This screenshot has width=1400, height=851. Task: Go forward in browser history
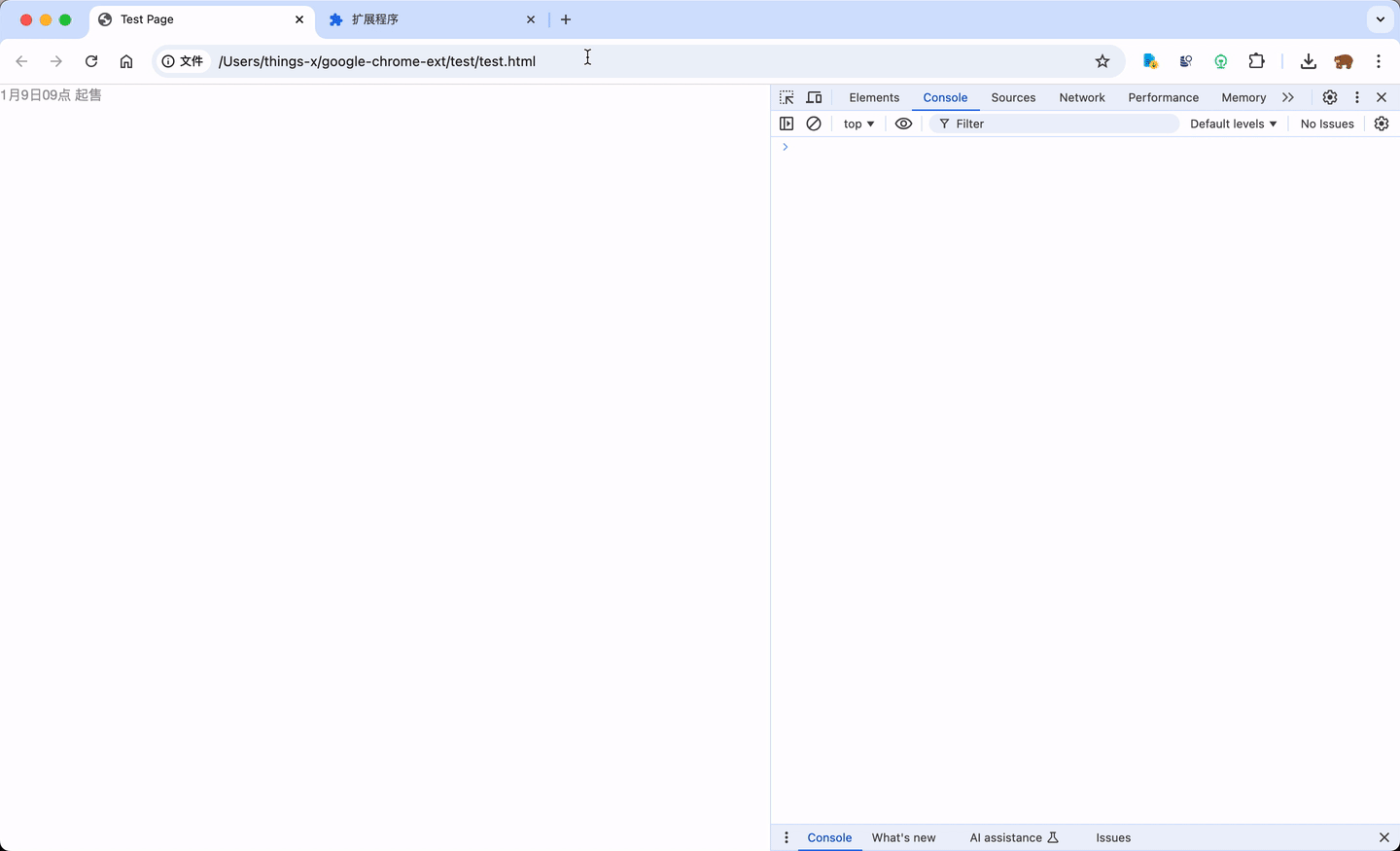tap(56, 61)
